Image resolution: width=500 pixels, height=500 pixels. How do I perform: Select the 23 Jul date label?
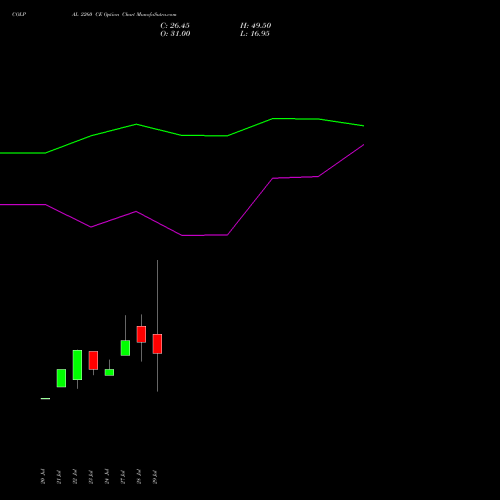coord(91,476)
